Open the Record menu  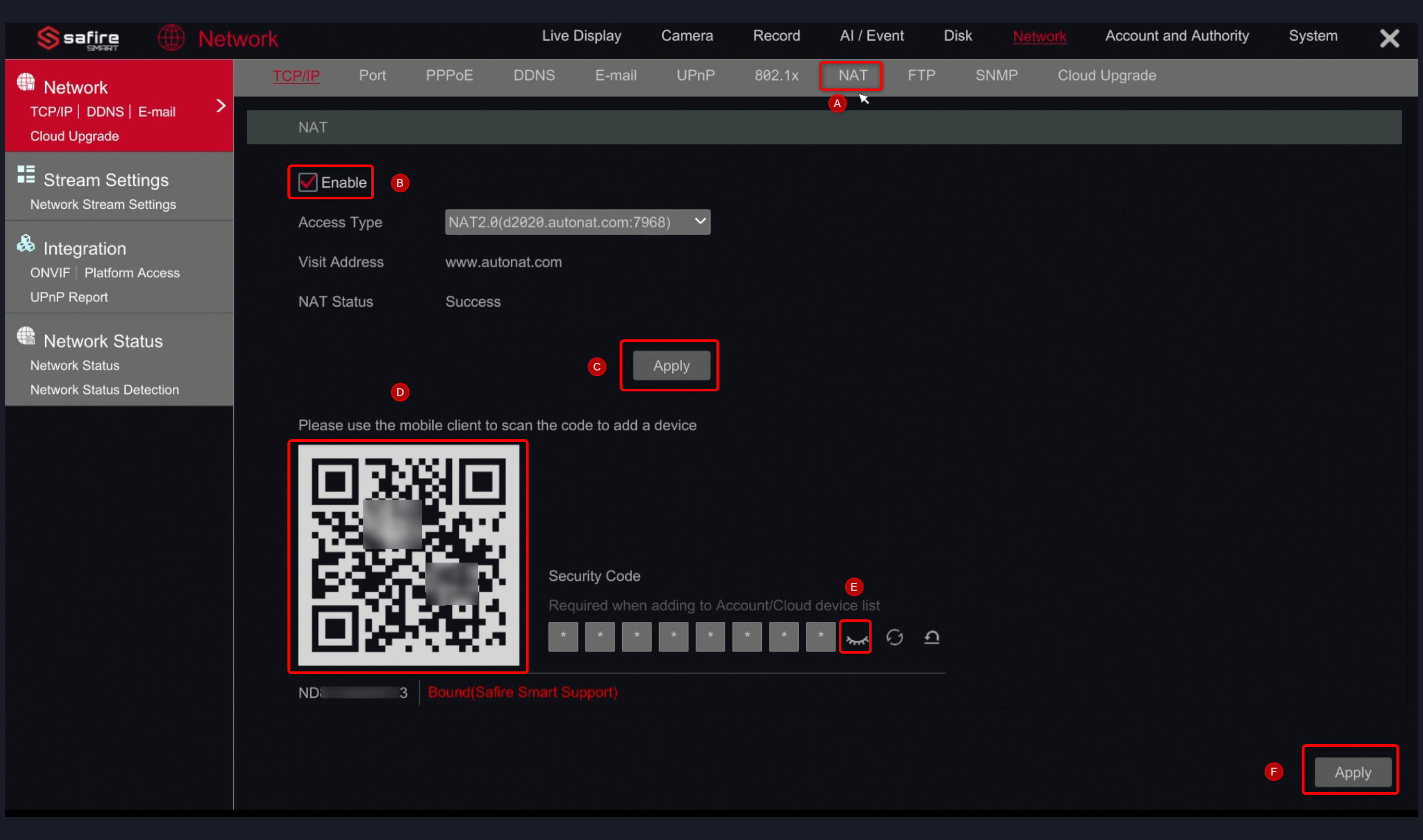tap(776, 35)
